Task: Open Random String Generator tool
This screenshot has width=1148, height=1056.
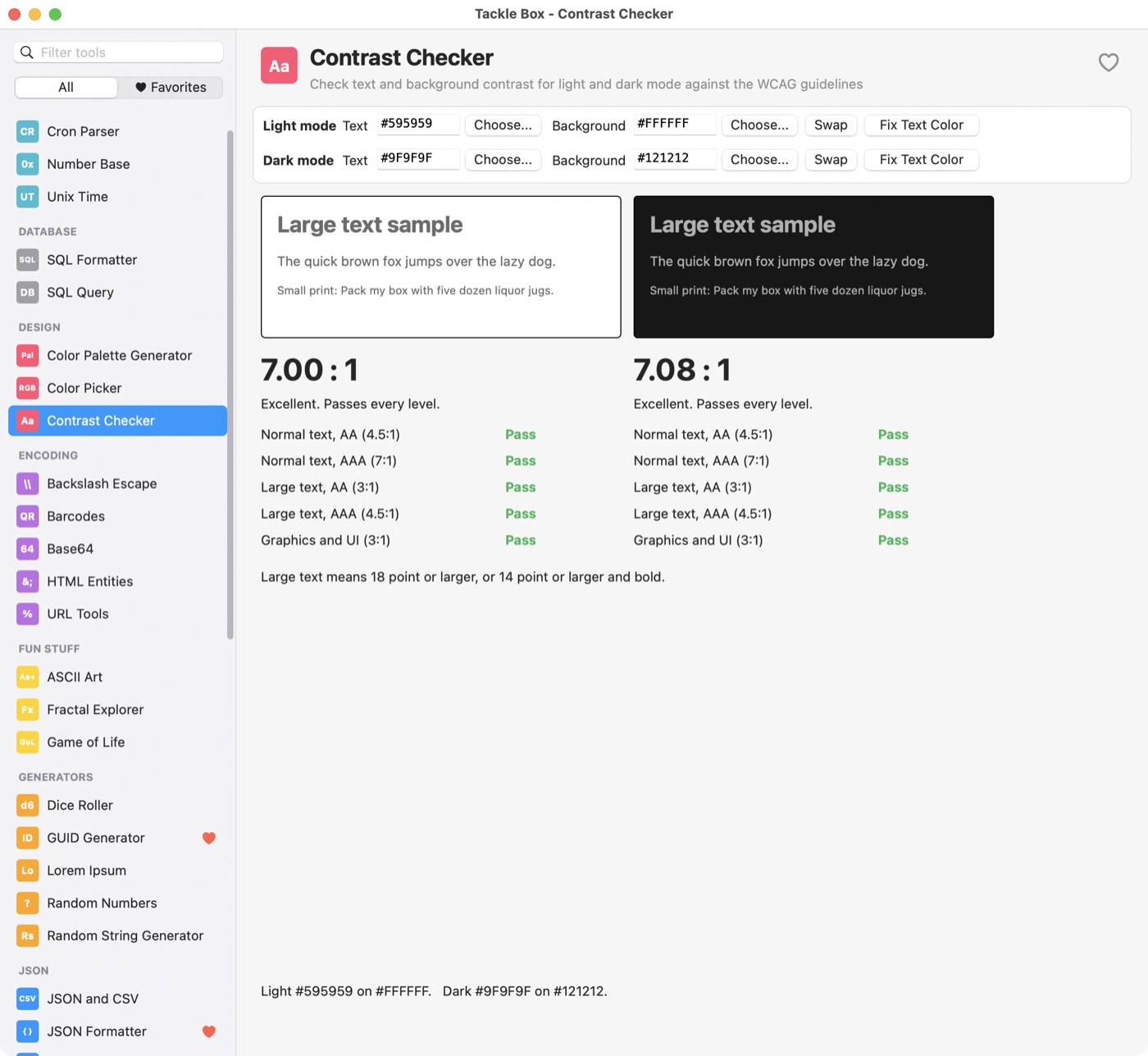Action: pos(117,935)
